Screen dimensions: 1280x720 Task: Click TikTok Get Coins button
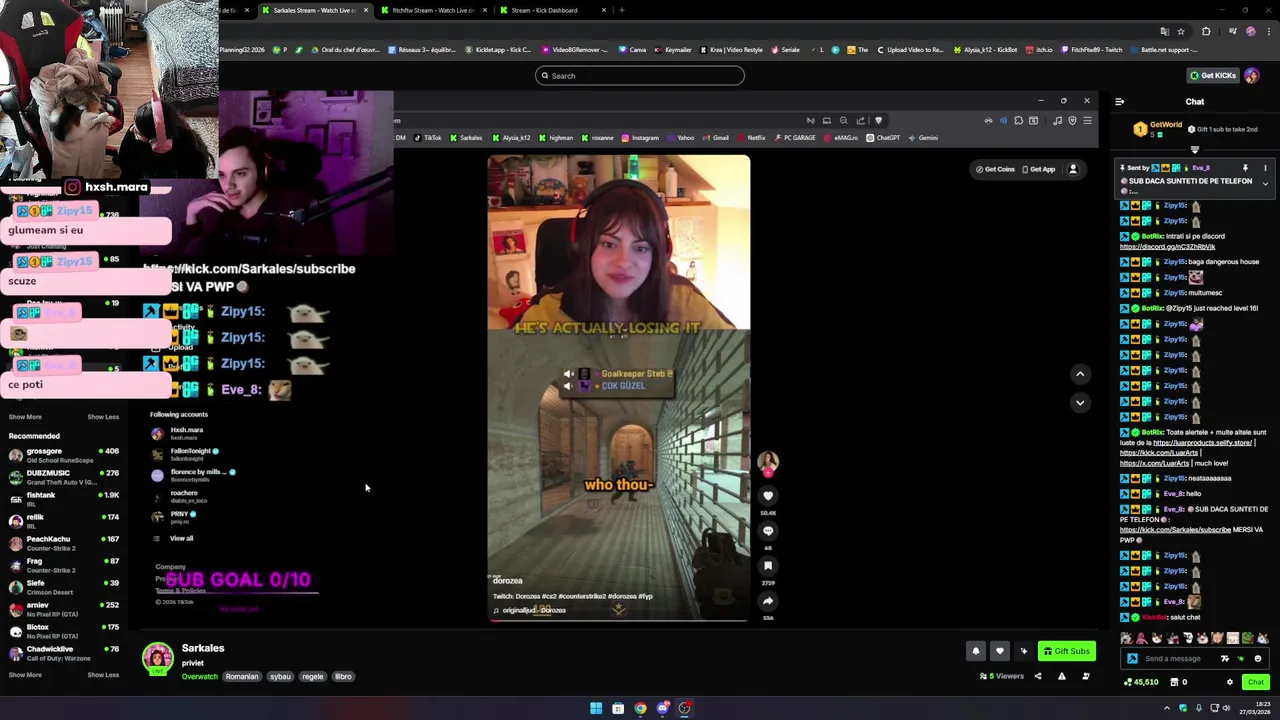[x=996, y=169]
